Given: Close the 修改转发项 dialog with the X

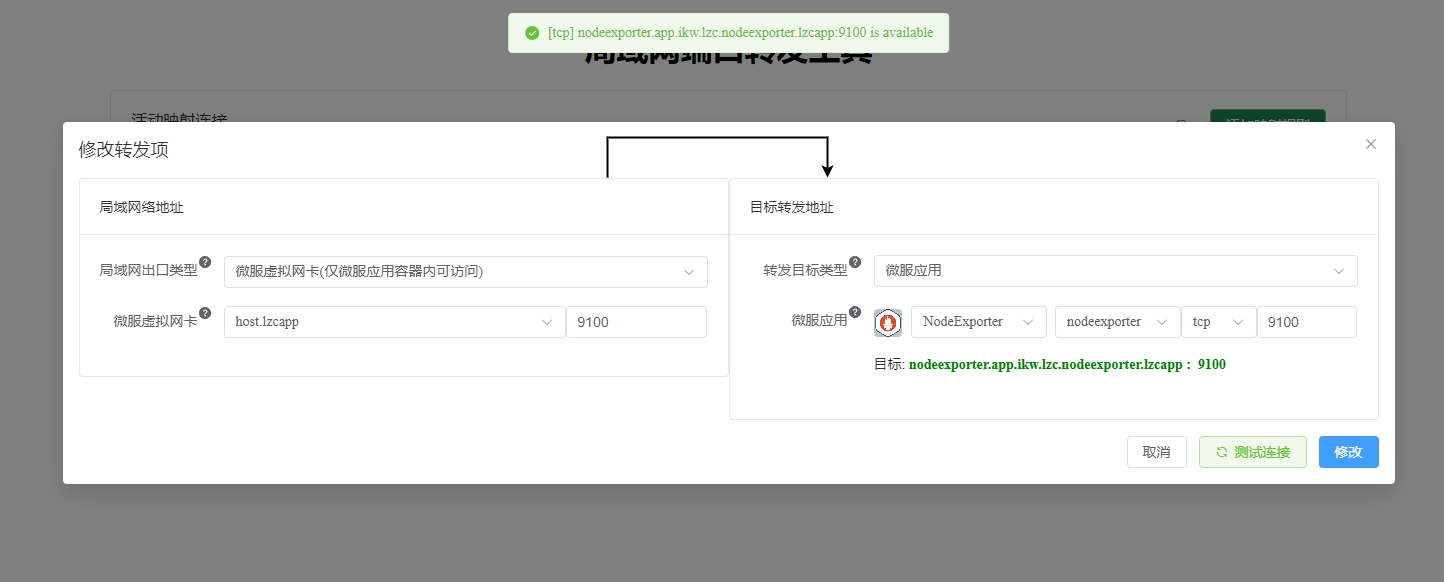Looking at the screenshot, I should [1371, 144].
